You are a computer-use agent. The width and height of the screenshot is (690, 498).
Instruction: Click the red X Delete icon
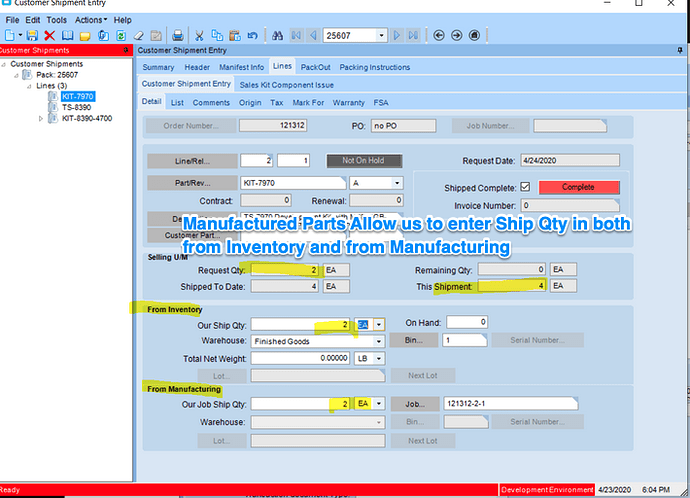tap(49, 35)
